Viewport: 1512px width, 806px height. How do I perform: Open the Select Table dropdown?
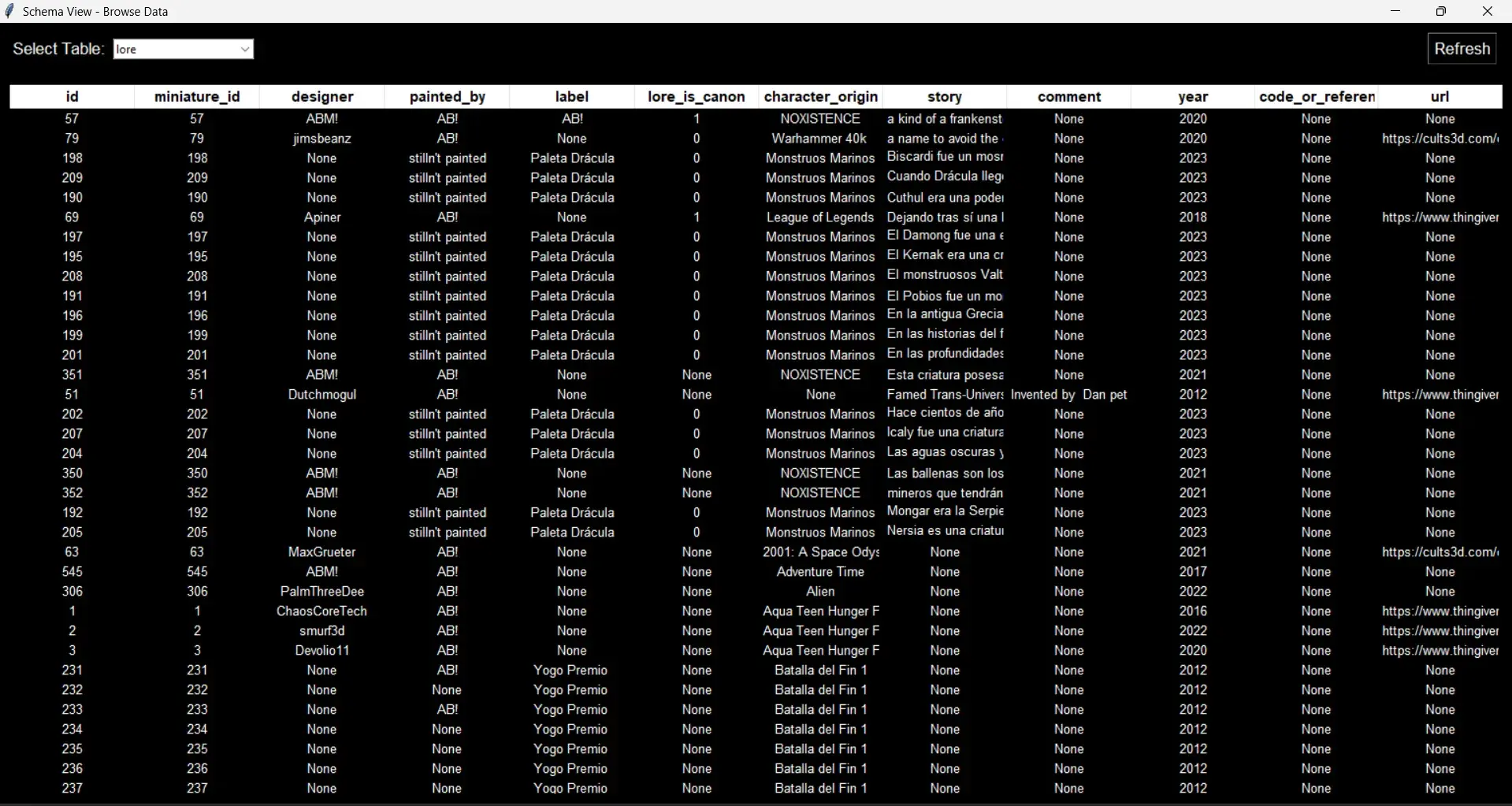(x=184, y=49)
